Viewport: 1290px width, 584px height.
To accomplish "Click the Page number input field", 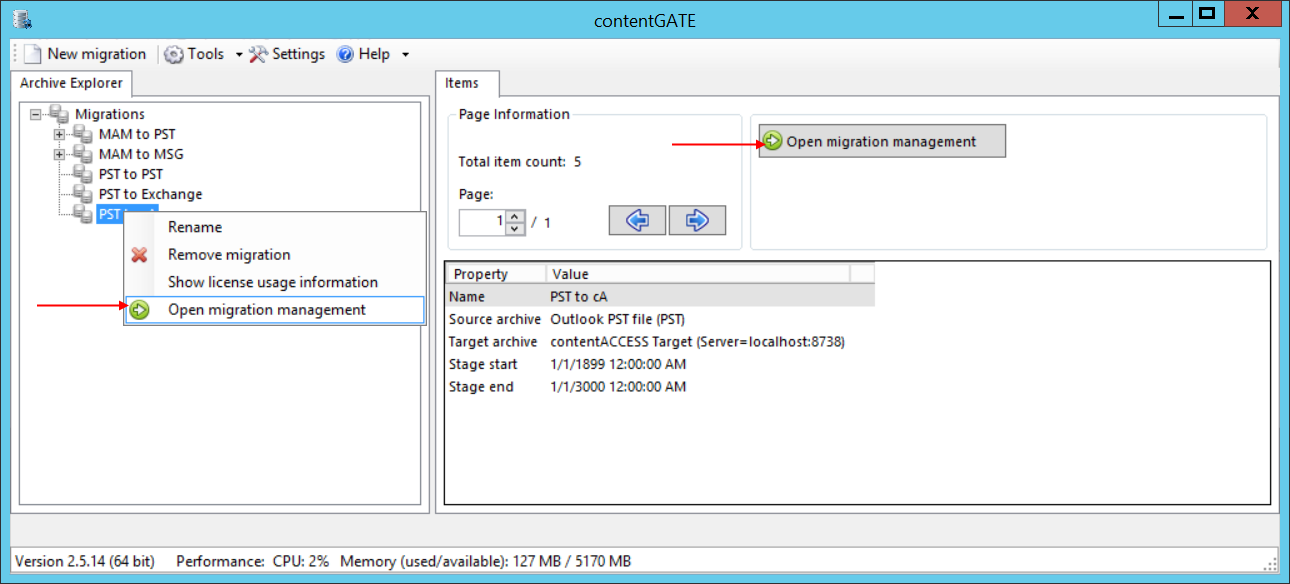I will (x=483, y=222).
